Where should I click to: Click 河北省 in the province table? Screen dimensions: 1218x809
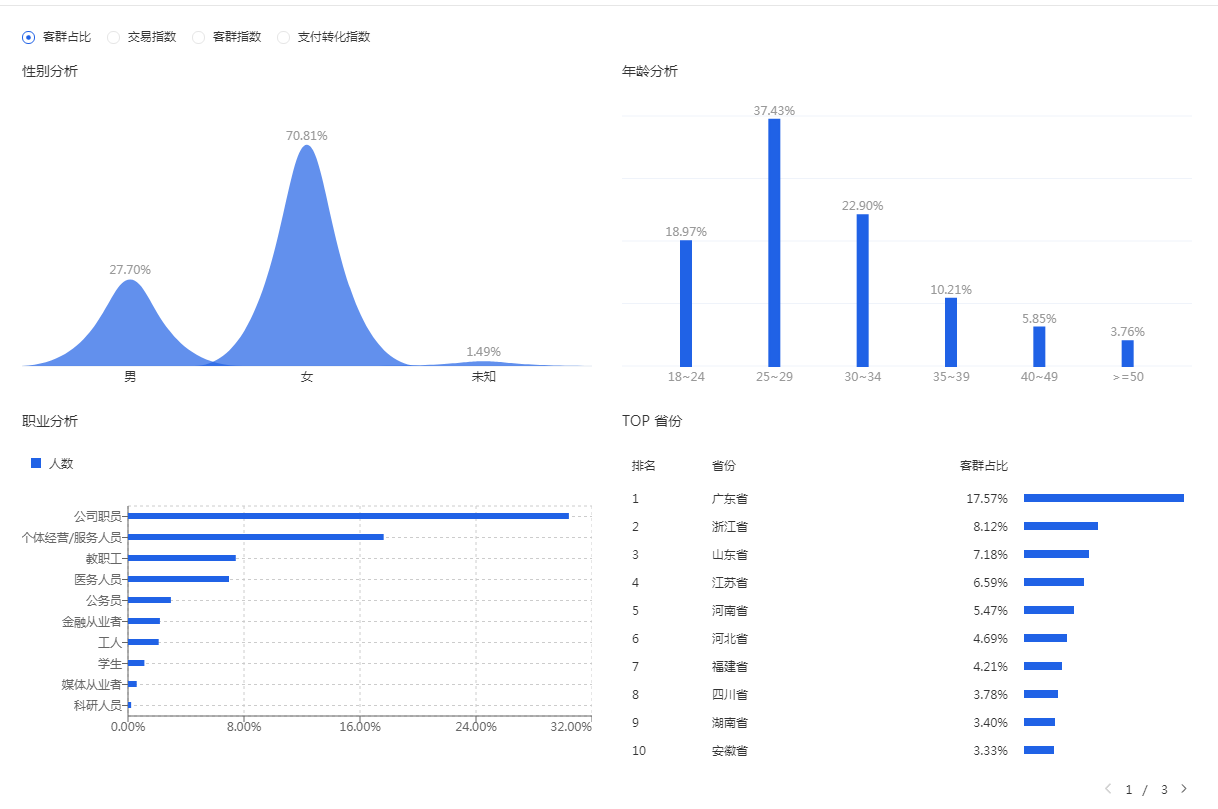pyautogui.click(x=730, y=638)
